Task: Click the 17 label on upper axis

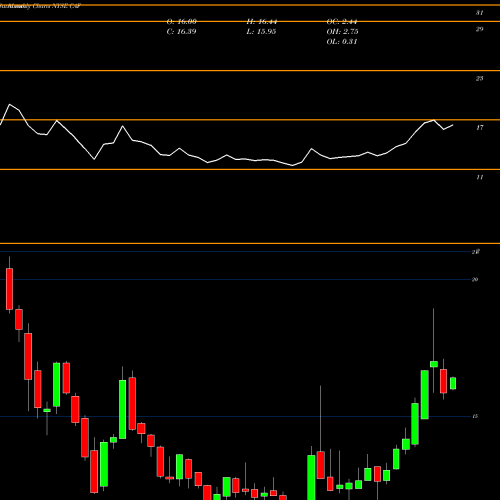Action: 479,128
